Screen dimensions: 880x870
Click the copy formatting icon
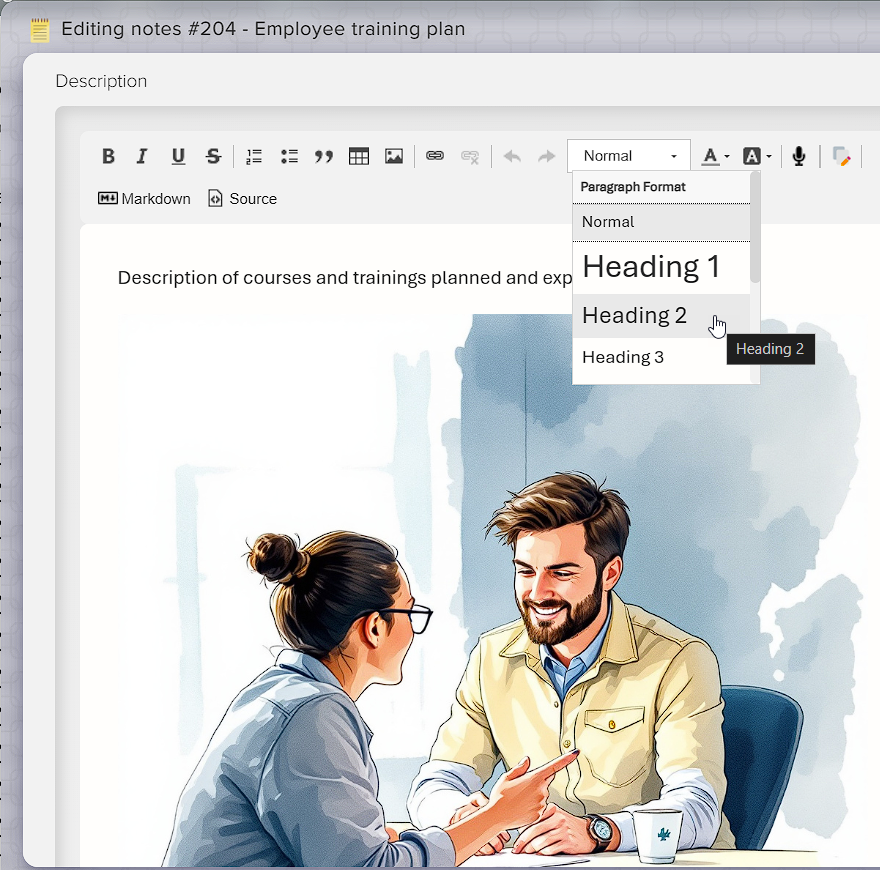point(841,156)
